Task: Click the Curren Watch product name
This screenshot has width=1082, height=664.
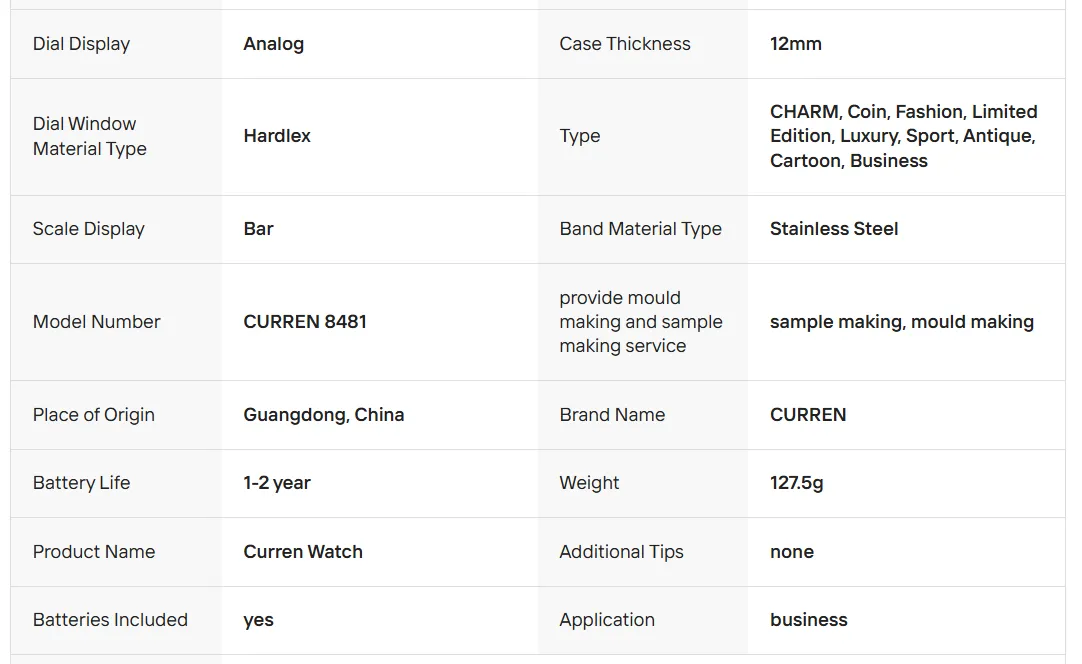Action: click(302, 552)
